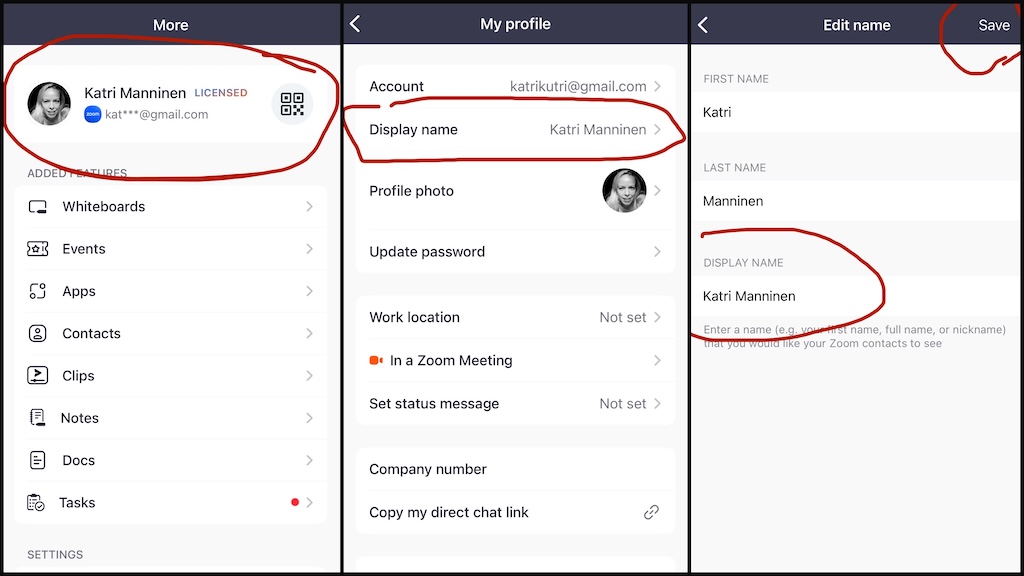
Task: Expand Notes row chevron
Action: tap(310, 418)
